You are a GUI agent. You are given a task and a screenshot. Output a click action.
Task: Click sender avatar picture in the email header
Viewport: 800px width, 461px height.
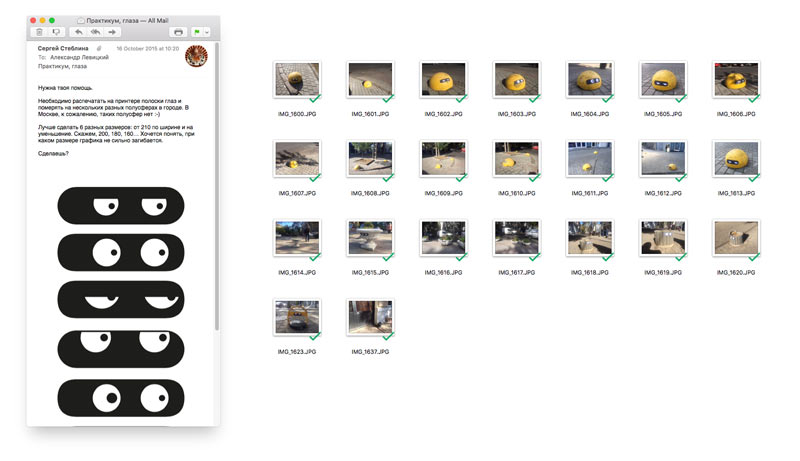[x=198, y=57]
